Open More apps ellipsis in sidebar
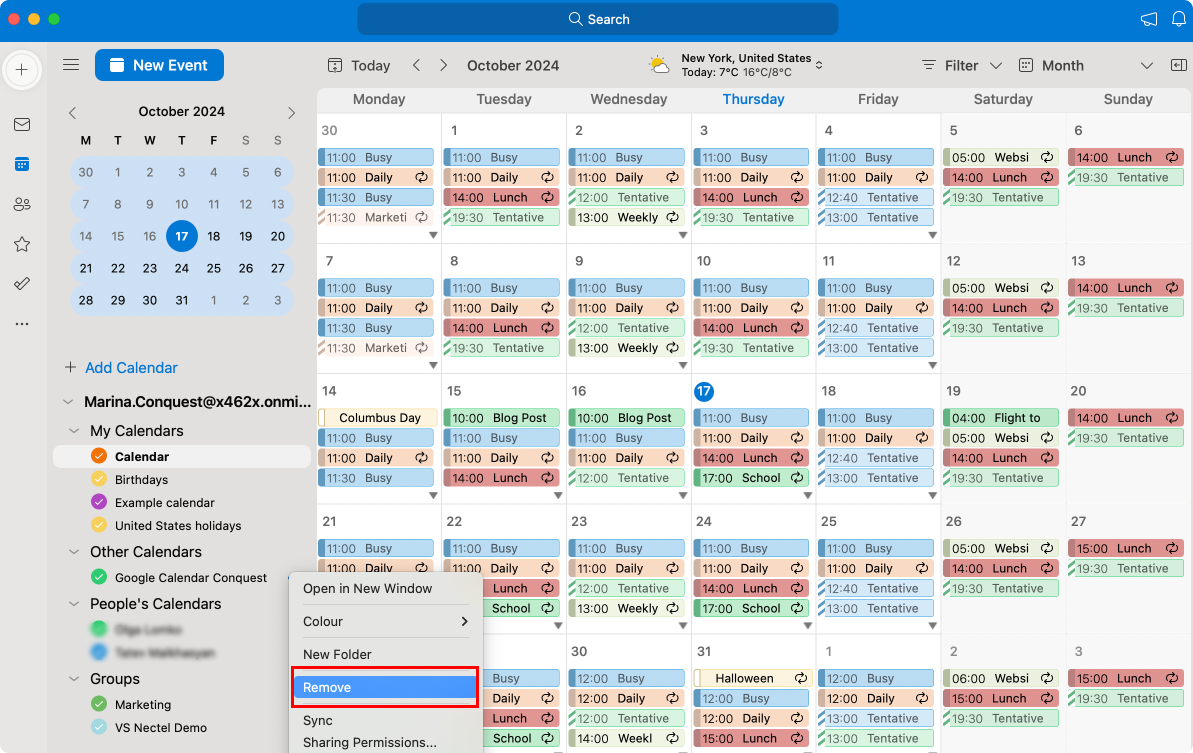Viewport: 1193px width, 753px height. (22, 323)
